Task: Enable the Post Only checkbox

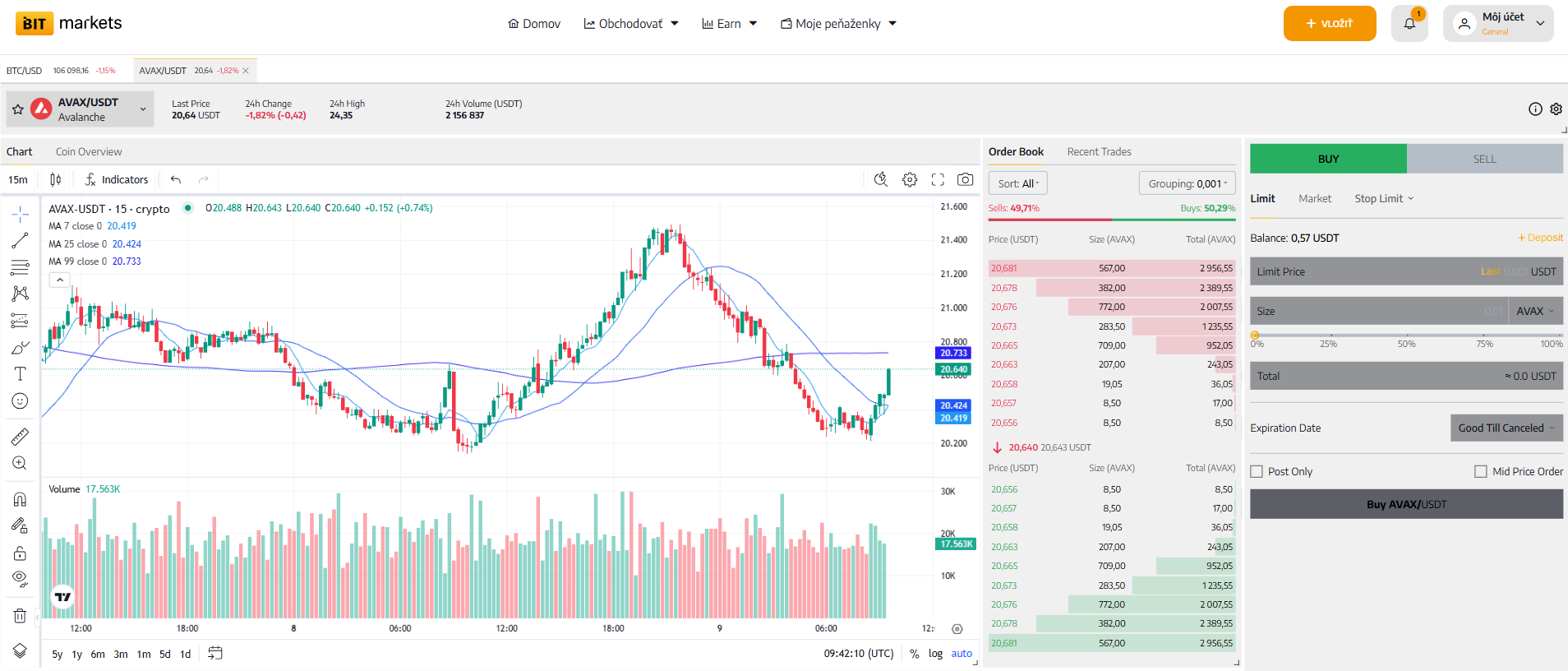Action: pos(1257,472)
